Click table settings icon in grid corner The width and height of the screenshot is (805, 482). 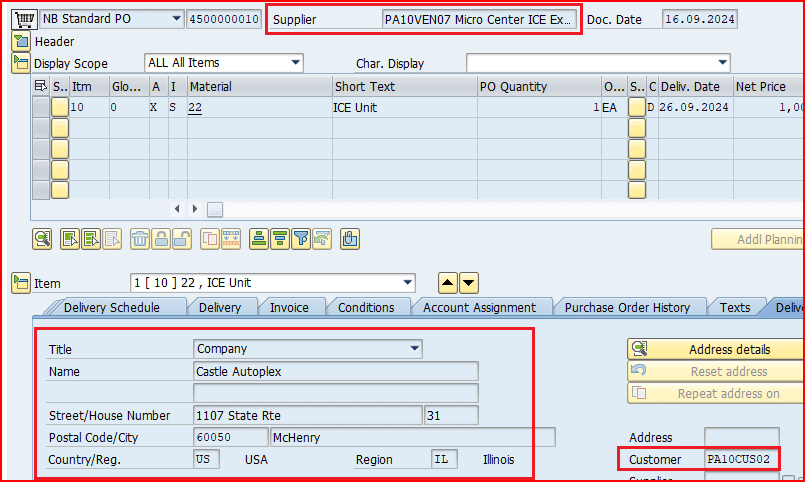[41, 87]
